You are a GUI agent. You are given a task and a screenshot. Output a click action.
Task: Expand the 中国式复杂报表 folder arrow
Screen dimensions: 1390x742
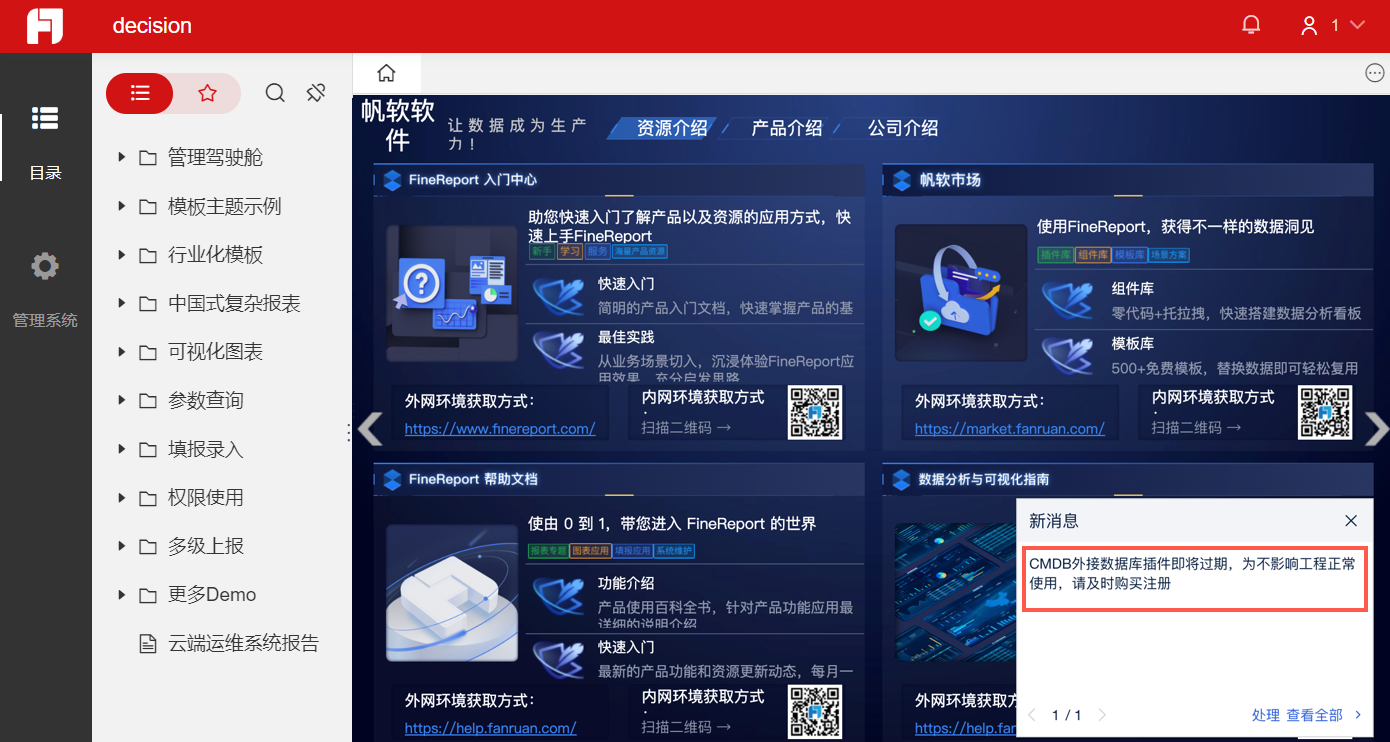coord(122,303)
